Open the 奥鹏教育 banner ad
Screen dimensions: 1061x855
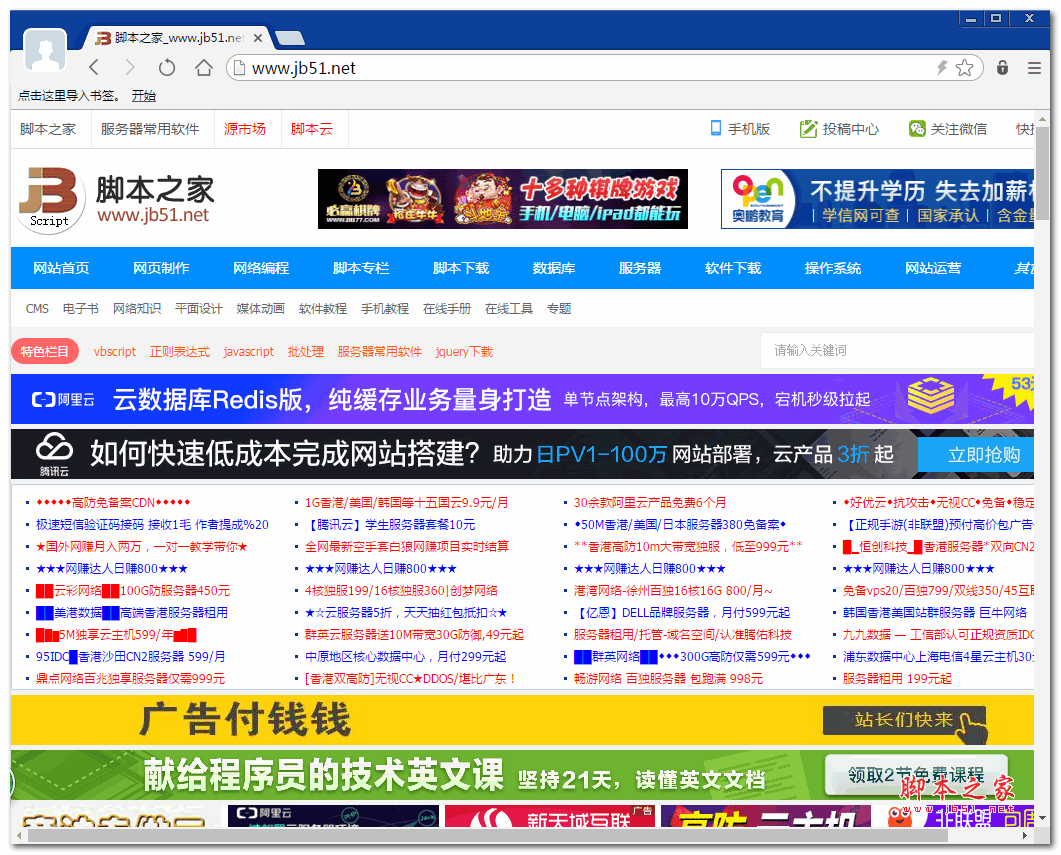(877, 199)
